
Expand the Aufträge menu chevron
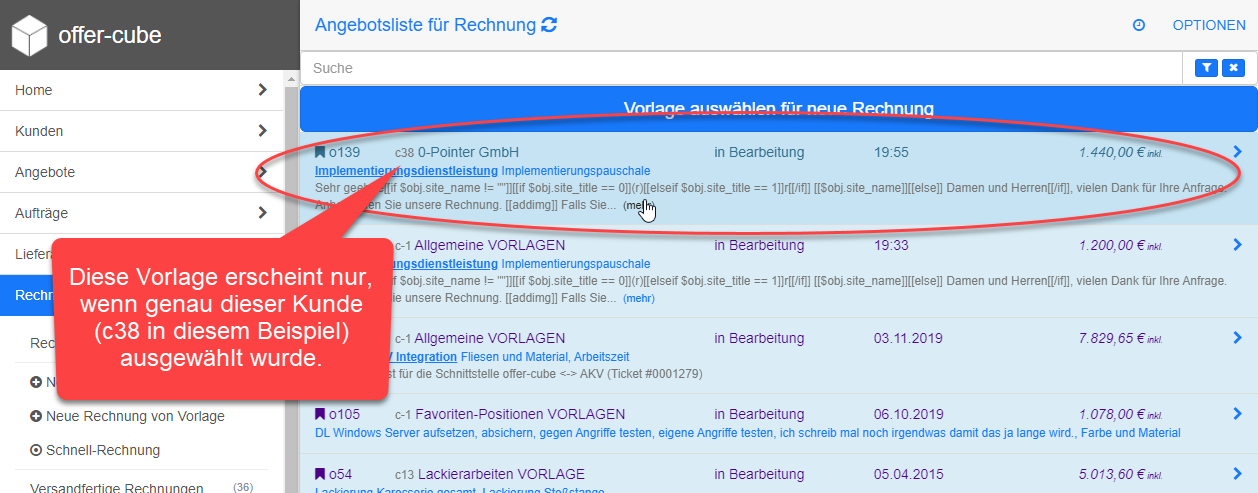[262, 213]
